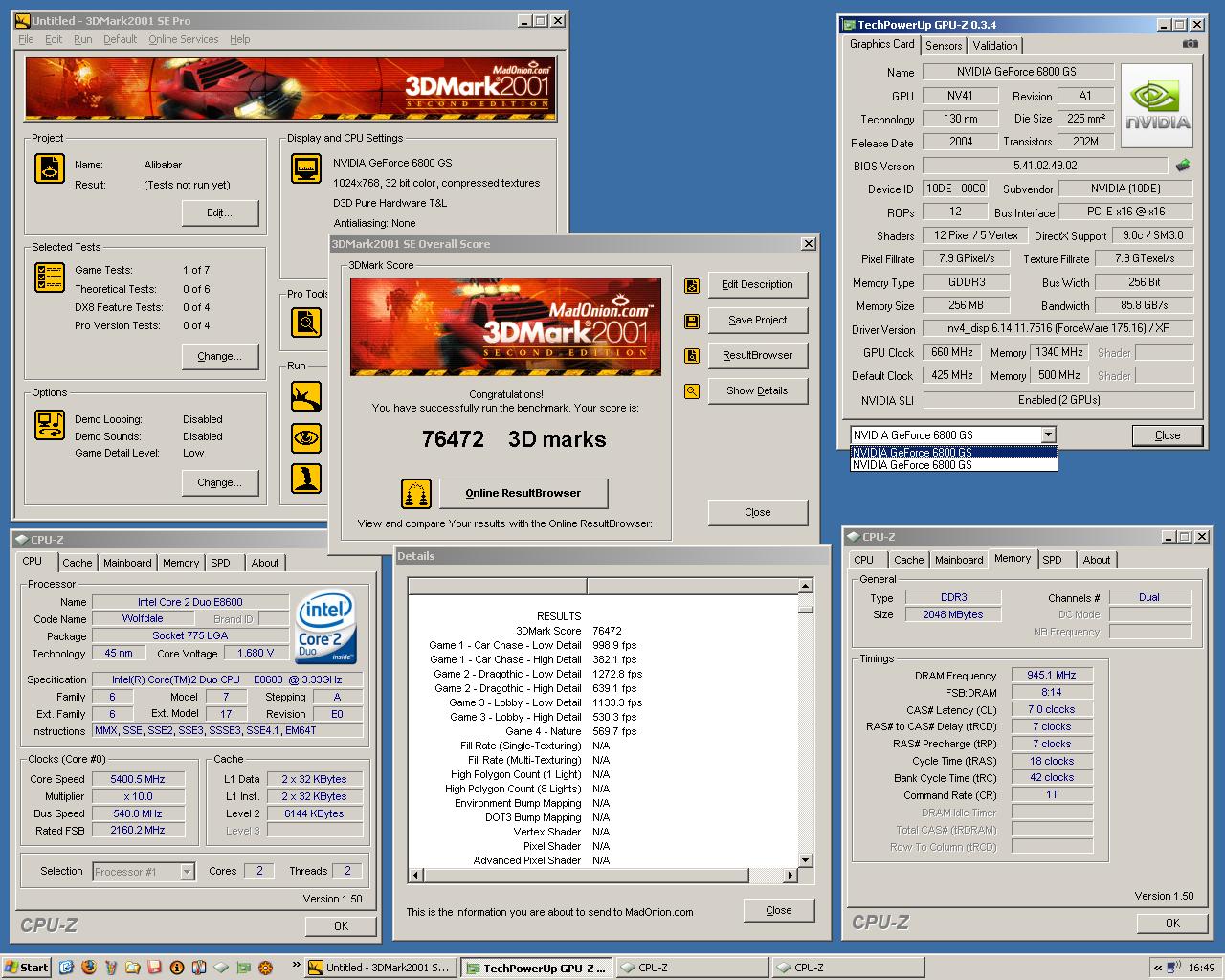Click the GPU-Z Name field value
The width and height of the screenshot is (1225, 980).
1017,72
